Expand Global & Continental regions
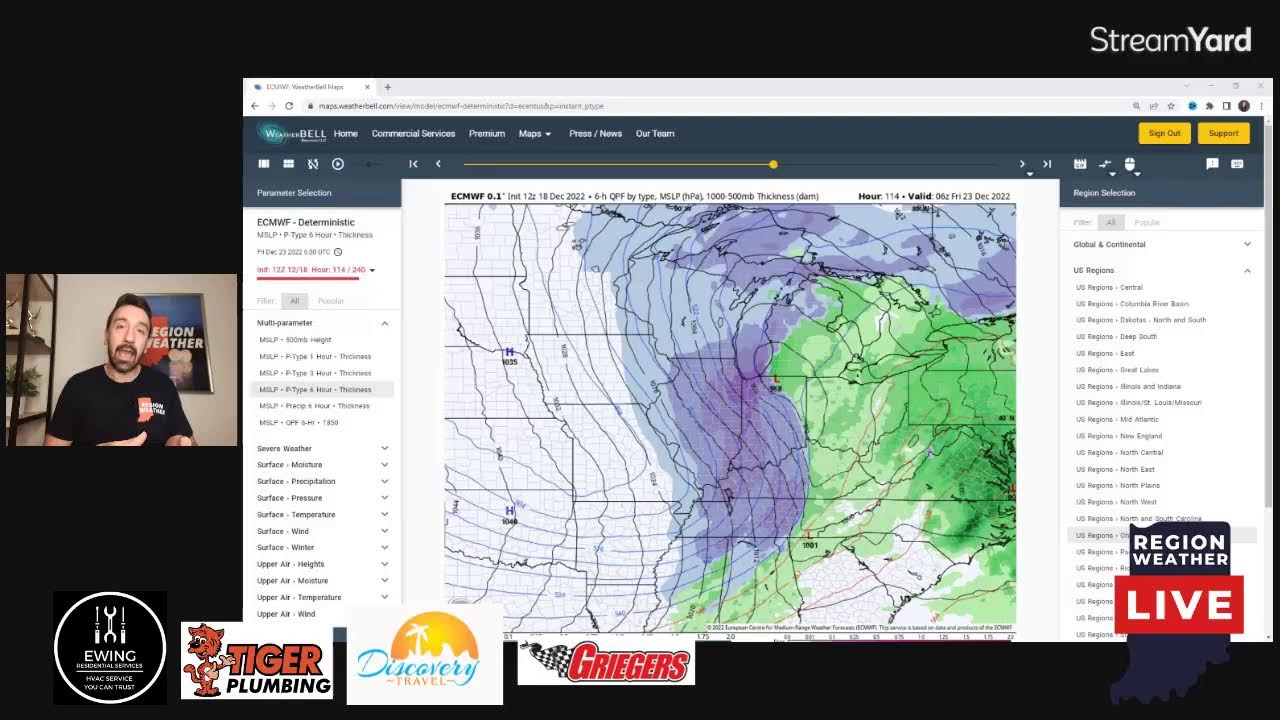Screen dimensions: 1280x720 1247,244
